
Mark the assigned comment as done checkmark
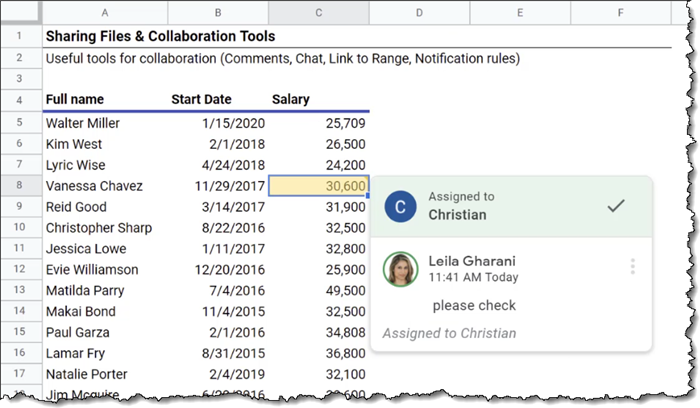pyautogui.click(x=616, y=206)
